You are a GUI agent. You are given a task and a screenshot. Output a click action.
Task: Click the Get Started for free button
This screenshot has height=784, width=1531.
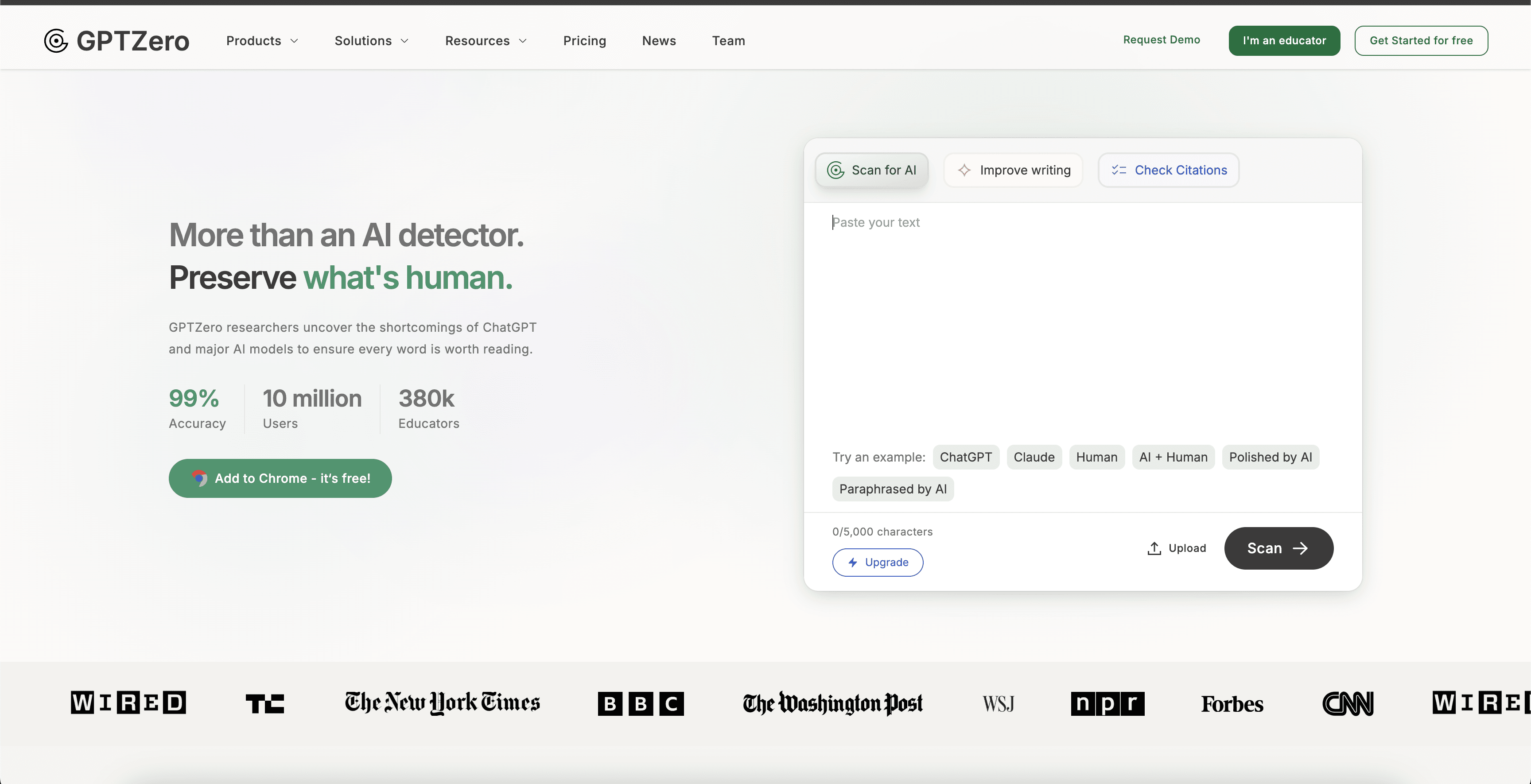coord(1421,40)
